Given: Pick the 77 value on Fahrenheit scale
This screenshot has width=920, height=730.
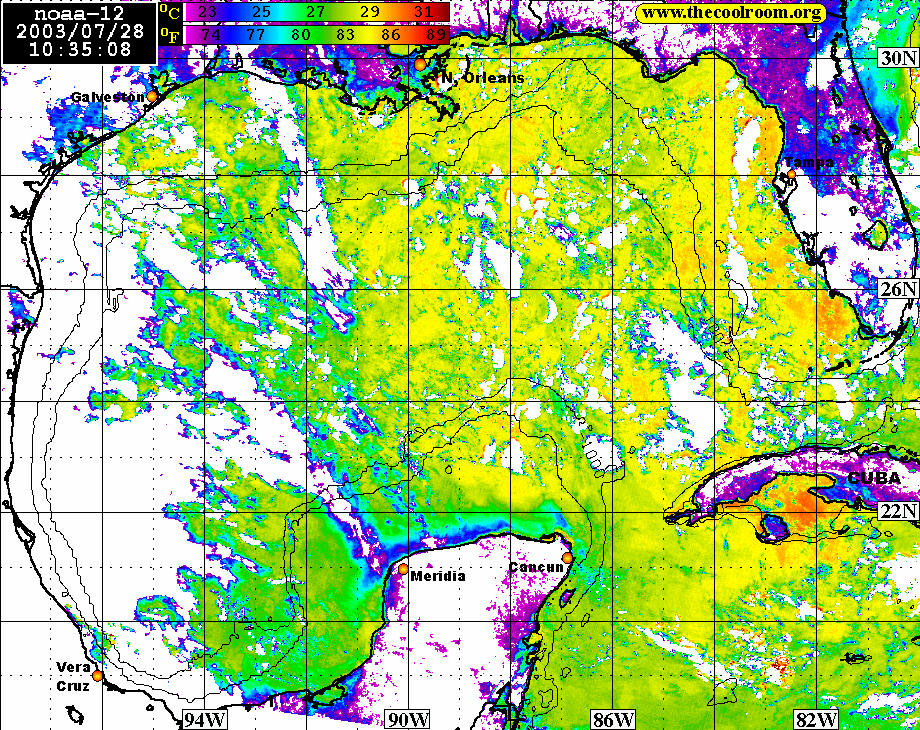Looking at the screenshot, I should [256, 35].
